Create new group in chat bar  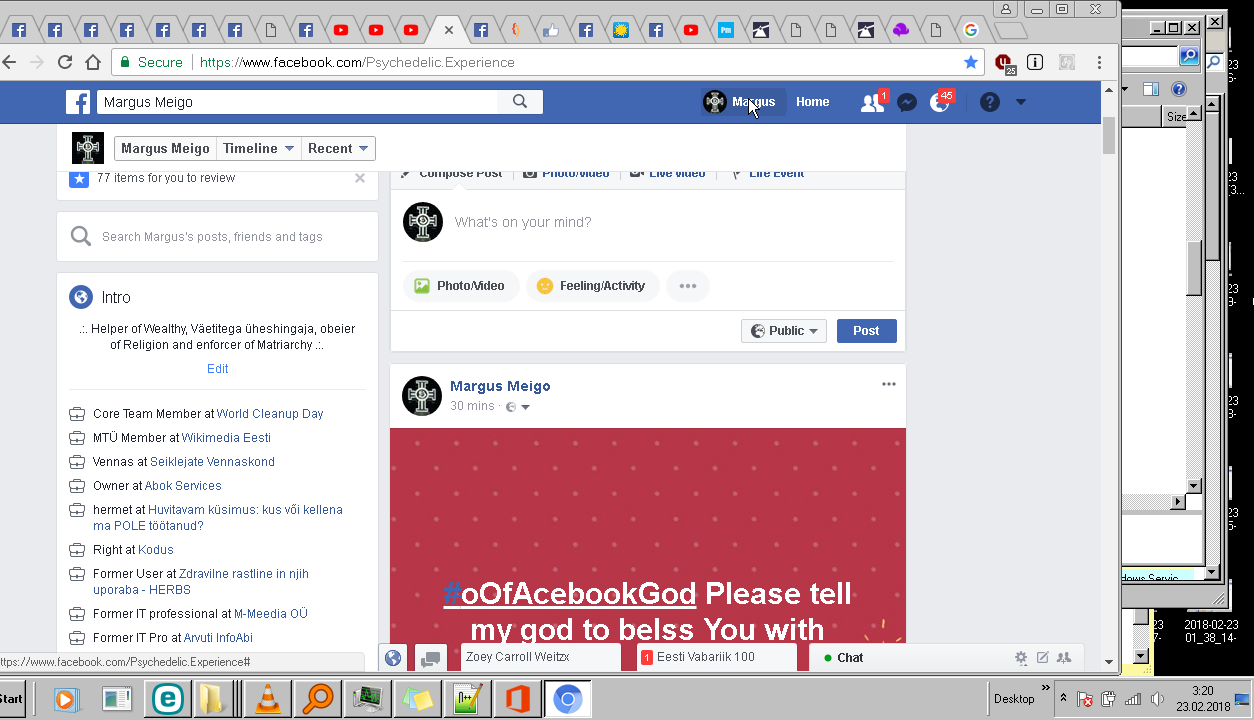coord(1064,658)
